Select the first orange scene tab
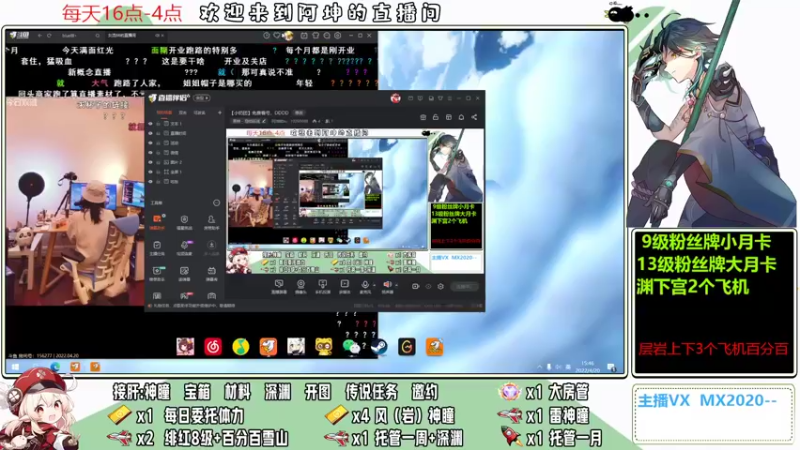 click(x=164, y=112)
